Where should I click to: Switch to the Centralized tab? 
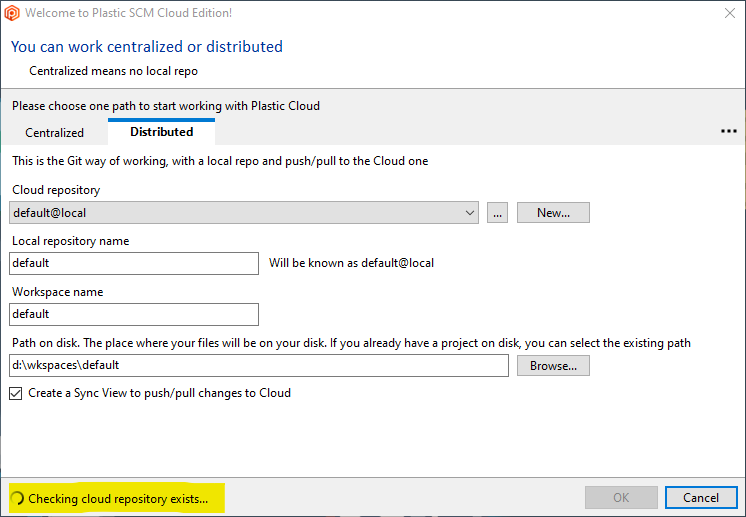54,132
